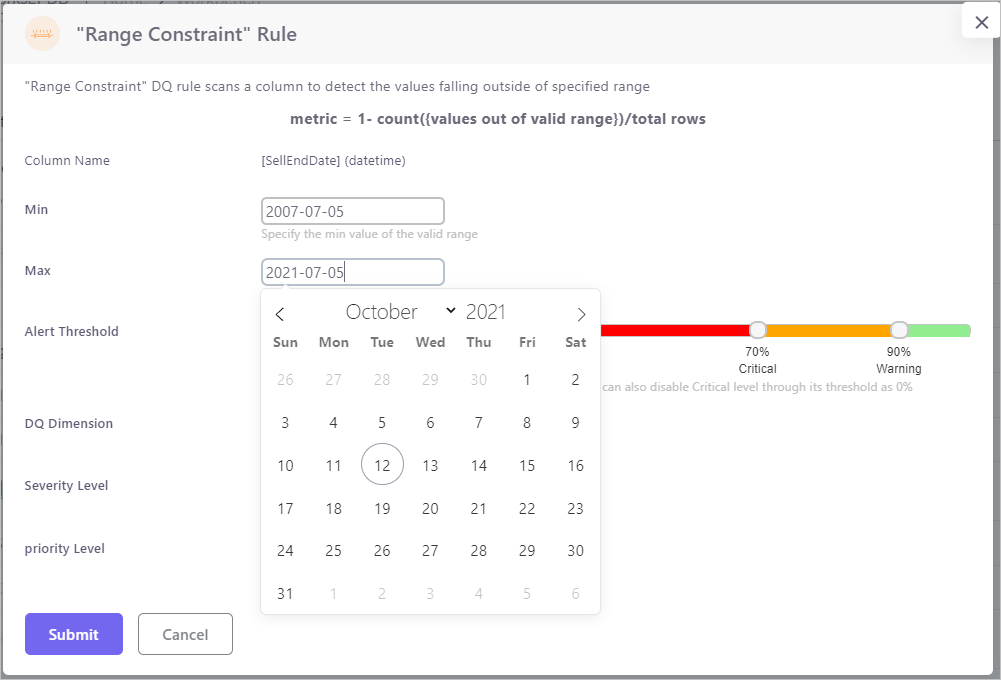This screenshot has width=1001, height=680.
Task: Click the Critical 70% slider handle
Action: click(x=758, y=330)
